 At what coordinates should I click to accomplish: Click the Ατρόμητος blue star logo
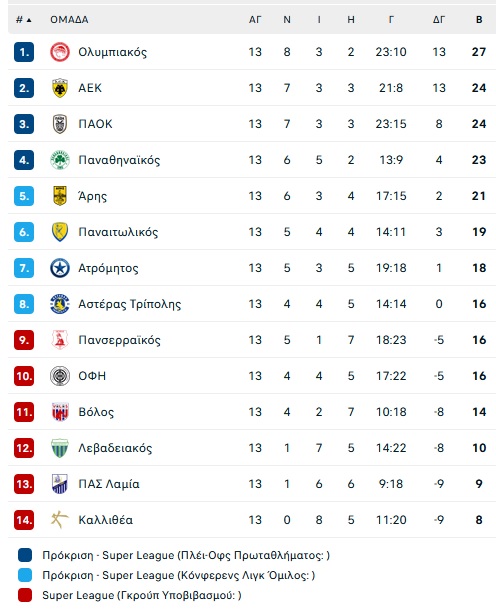click(x=60, y=268)
